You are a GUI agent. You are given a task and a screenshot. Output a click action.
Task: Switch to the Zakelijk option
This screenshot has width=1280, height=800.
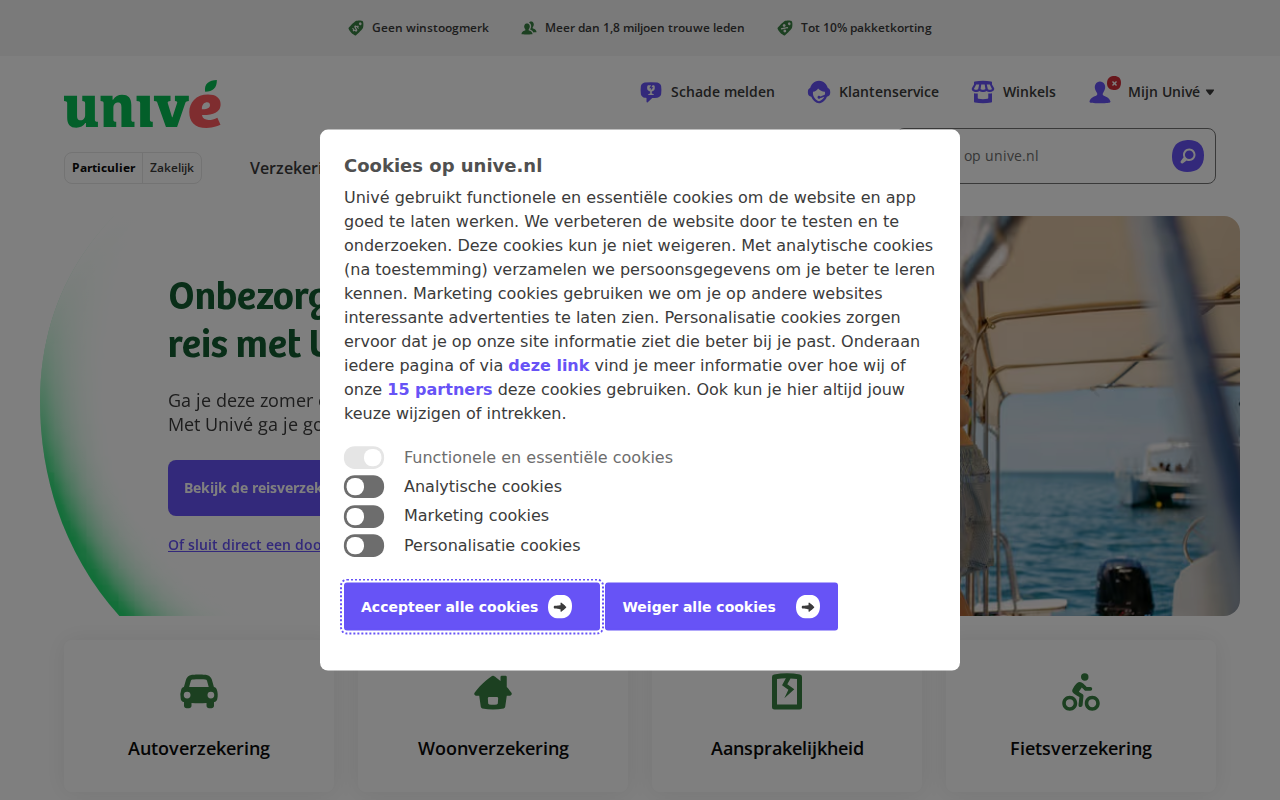coord(172,168)
